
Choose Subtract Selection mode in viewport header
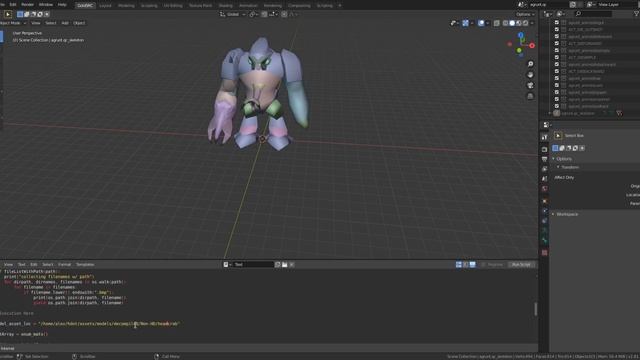pyautogui.click(x=33, y=14)
